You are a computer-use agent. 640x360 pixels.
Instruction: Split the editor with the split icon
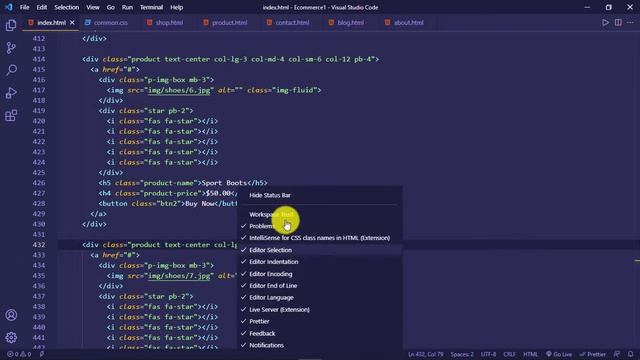[x=618, y=22]
